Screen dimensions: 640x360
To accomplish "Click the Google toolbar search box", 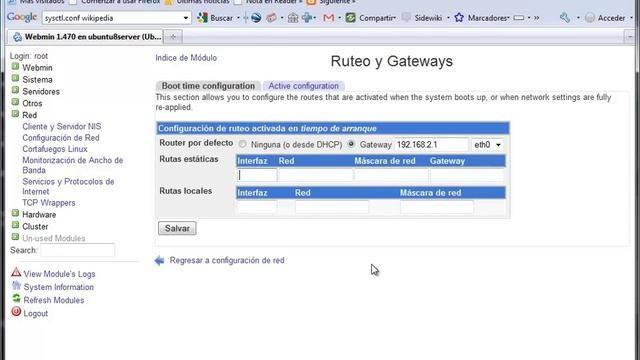I will (x=112, y=18).
